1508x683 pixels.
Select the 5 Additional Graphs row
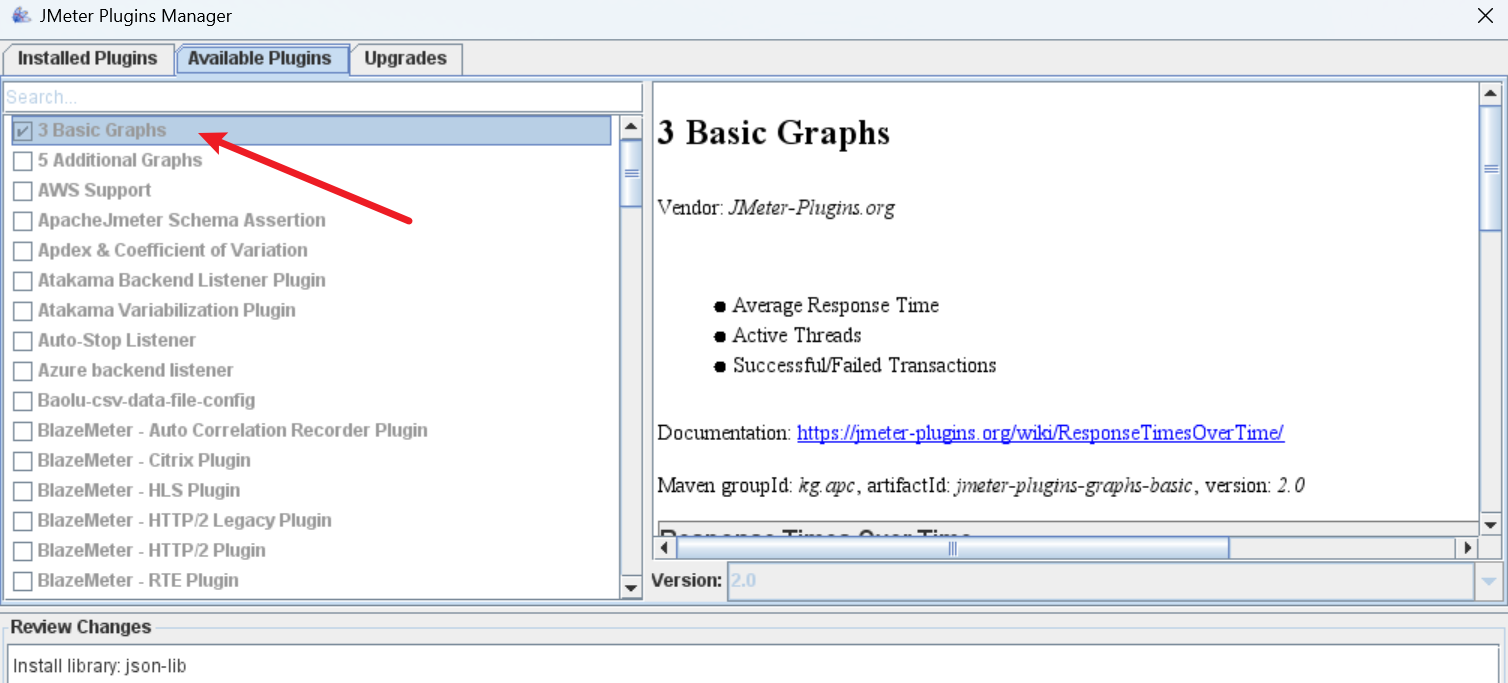[x=311, y=161]
